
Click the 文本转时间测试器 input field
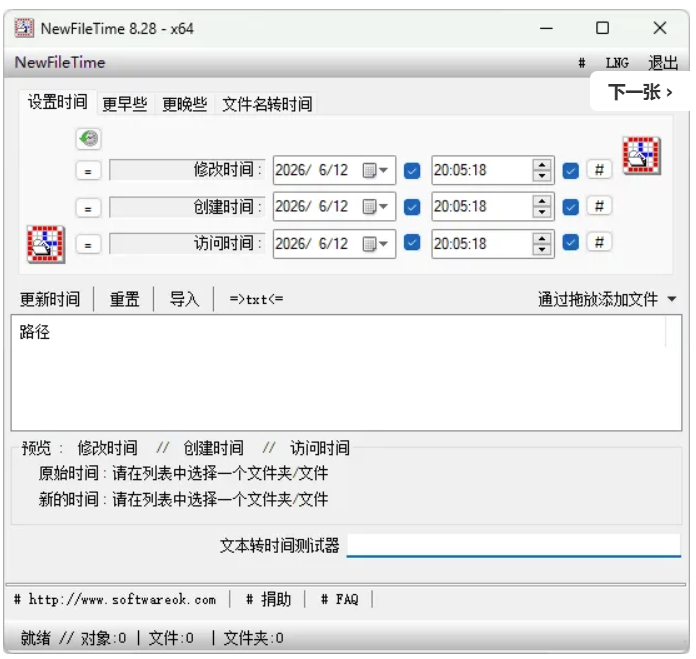click(514, 545)
